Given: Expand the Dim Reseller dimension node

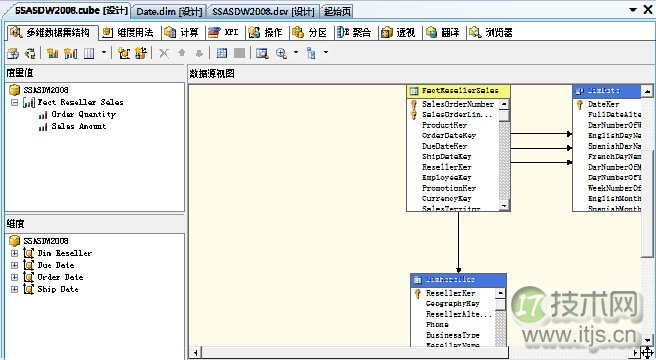Looking at the screenshot, I should [15, 253].
